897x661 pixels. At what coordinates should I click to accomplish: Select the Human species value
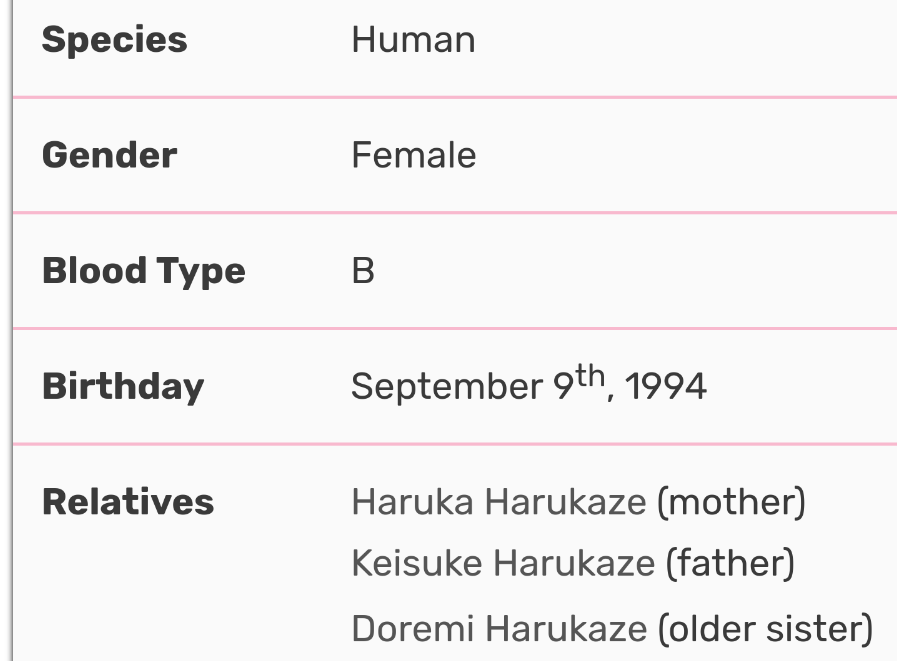(413, 40)
